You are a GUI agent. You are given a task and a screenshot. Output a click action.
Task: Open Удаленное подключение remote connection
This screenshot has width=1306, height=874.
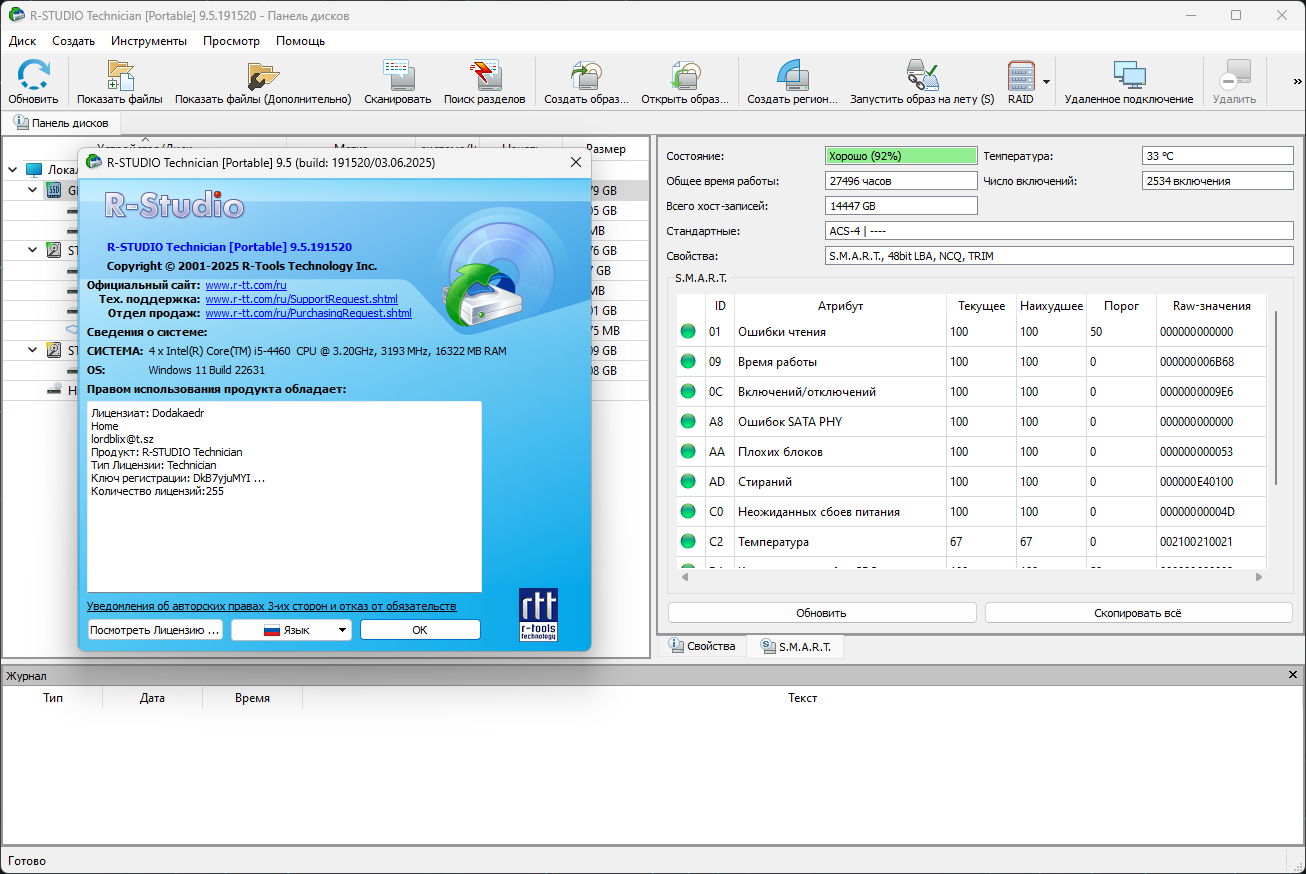(x=1129, y=77)
